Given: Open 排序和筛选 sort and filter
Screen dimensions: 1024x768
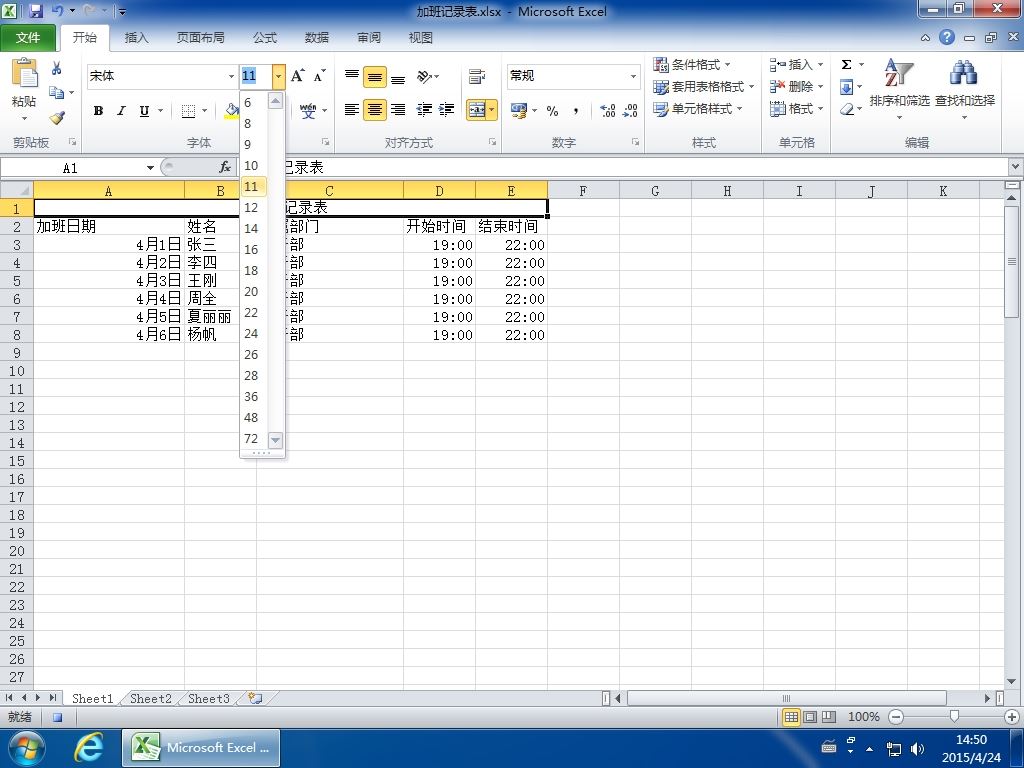Looking at the screenshot, I should 899,89.
